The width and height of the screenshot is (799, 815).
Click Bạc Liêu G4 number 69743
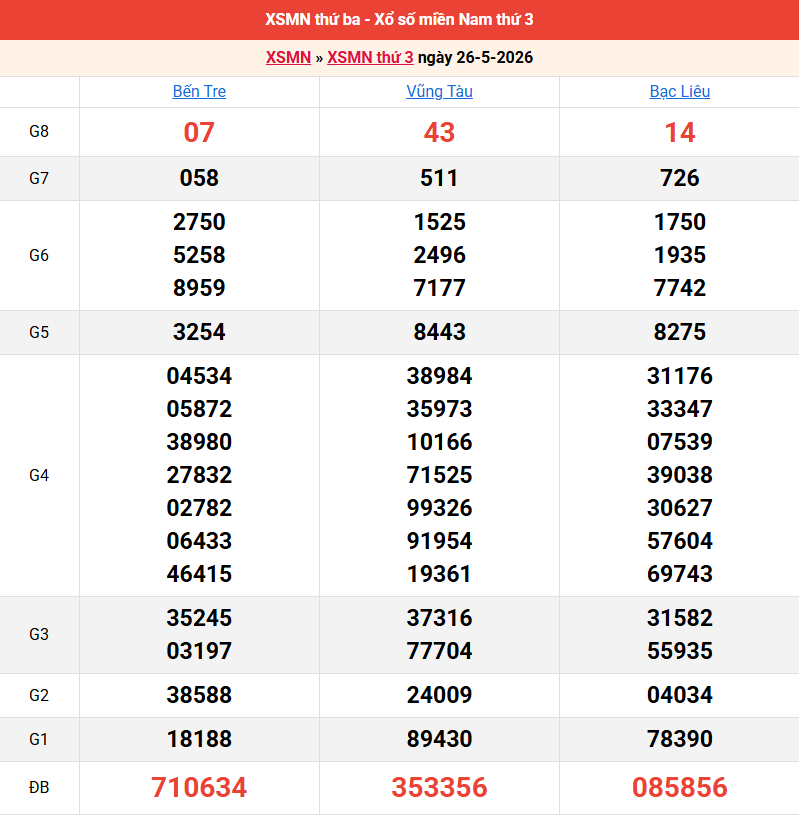pos(679,574)
